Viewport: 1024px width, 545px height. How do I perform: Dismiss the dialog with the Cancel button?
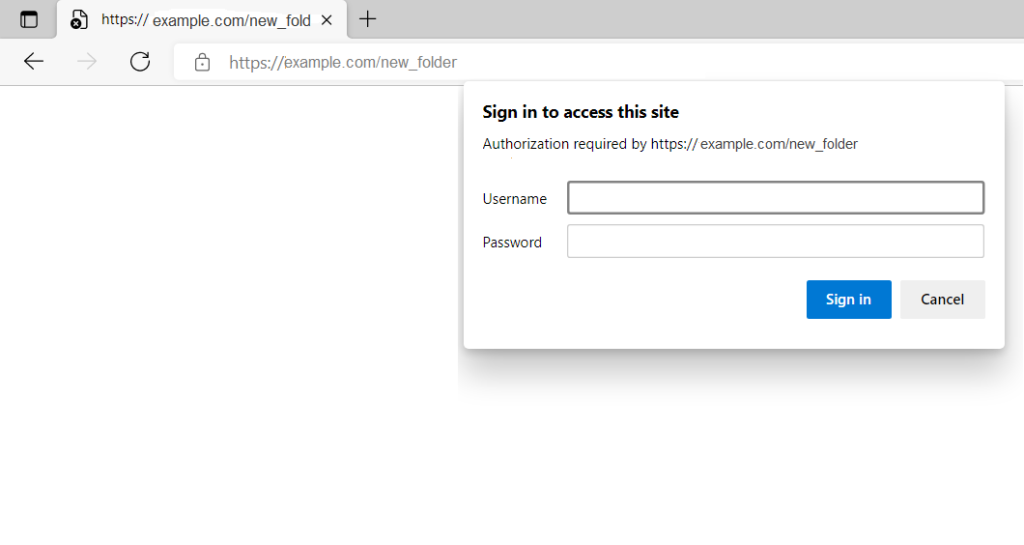(942, 300)
